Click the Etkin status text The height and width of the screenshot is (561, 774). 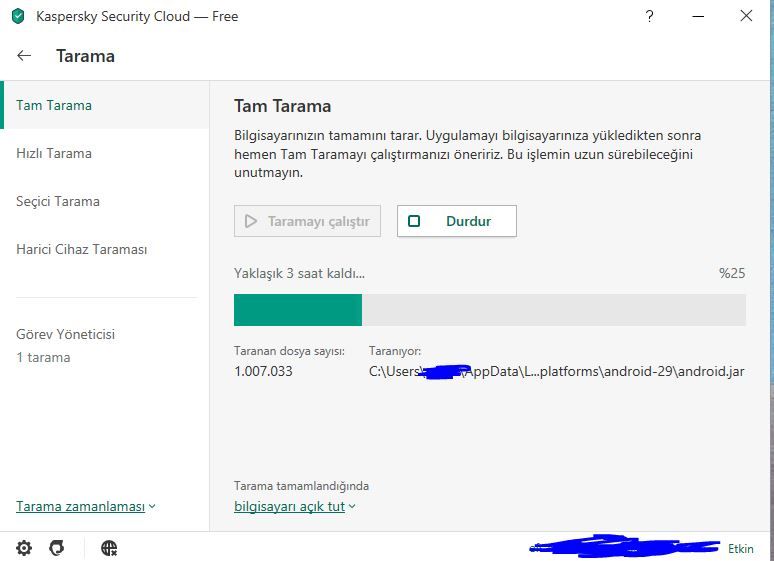click(741, 548)
